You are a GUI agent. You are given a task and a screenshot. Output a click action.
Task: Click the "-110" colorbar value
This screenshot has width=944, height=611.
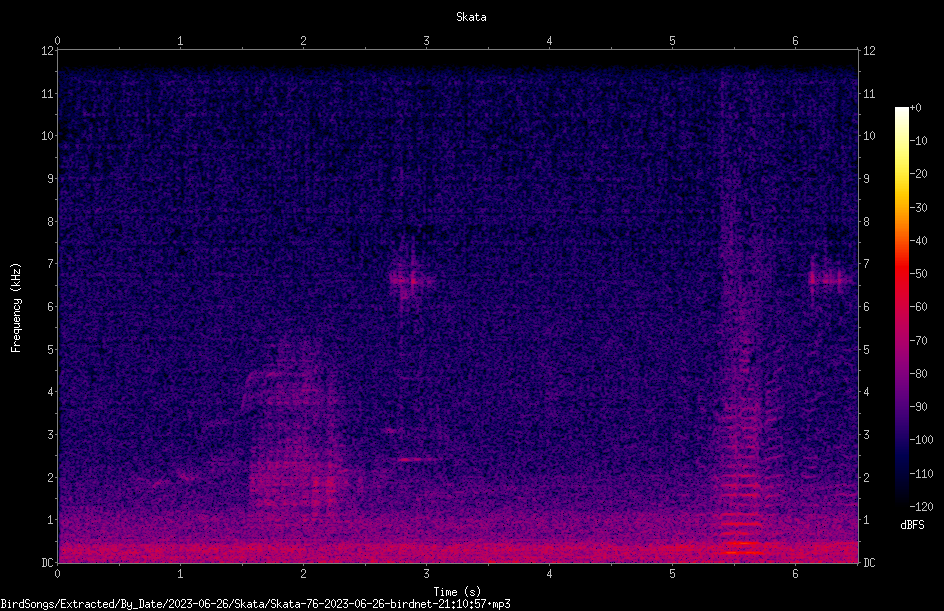pos(921,474)
